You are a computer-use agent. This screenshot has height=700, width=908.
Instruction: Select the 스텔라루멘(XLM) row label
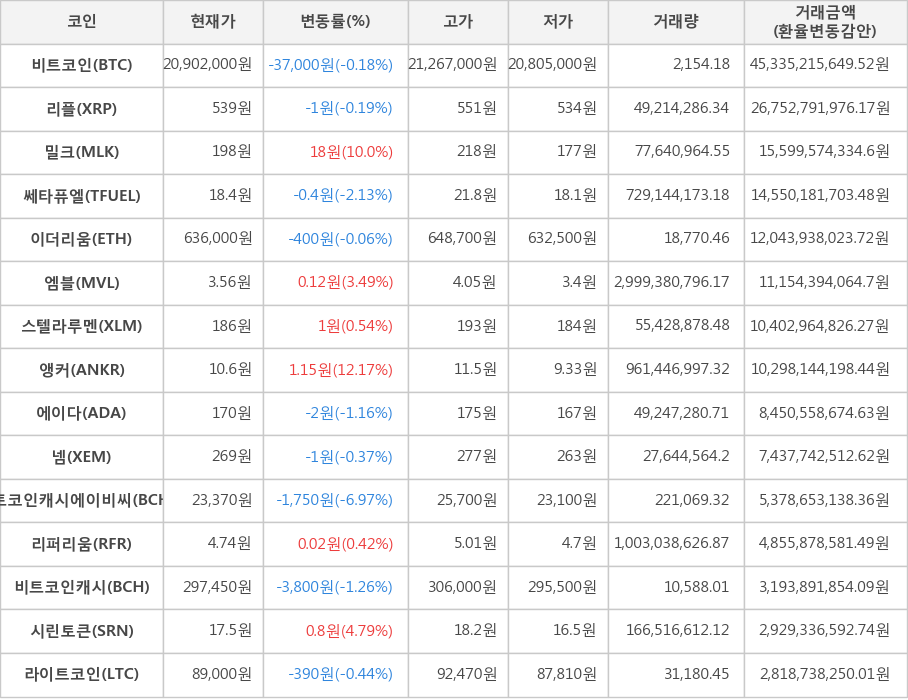click(82, 326)
